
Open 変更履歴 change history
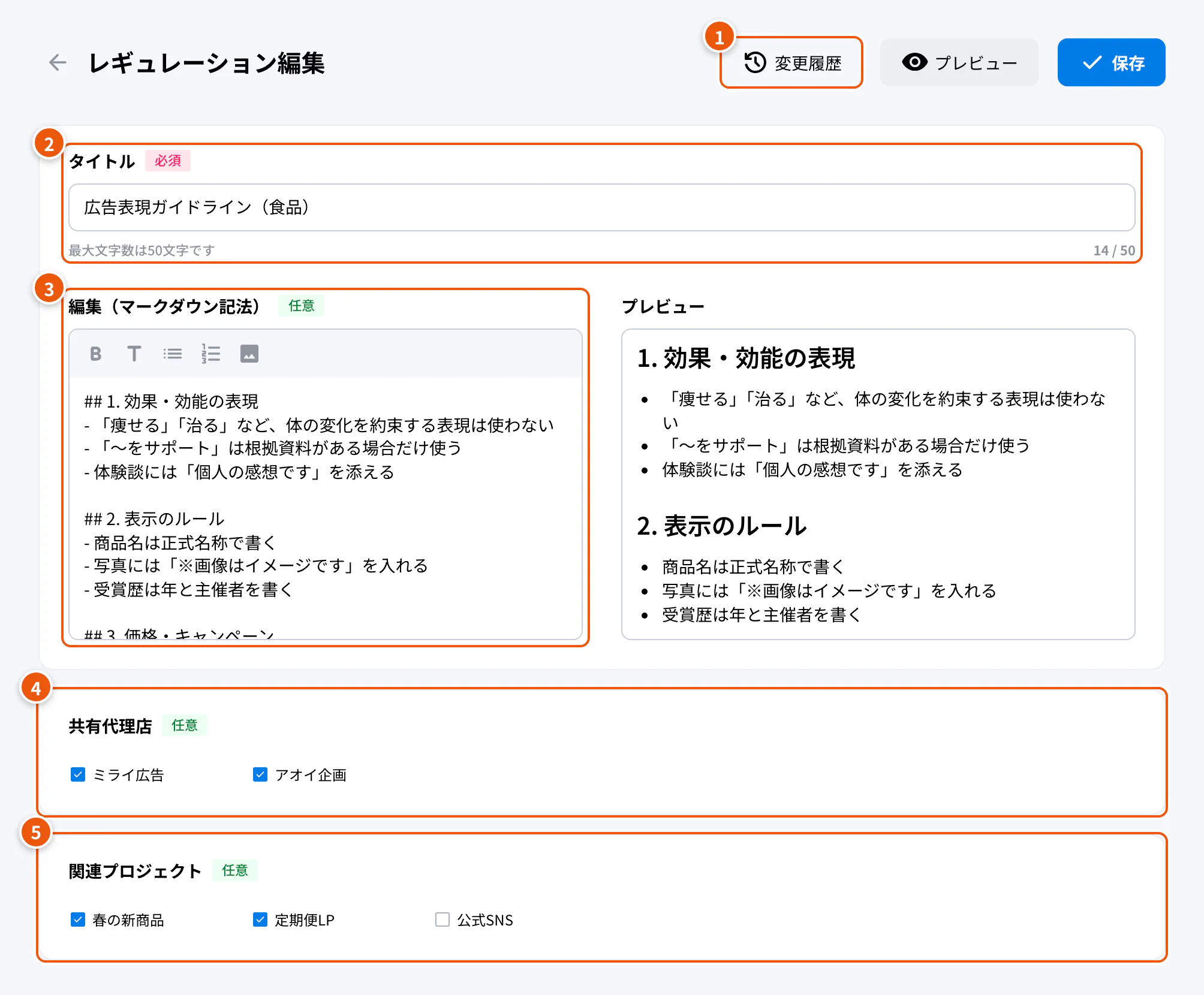791,62
